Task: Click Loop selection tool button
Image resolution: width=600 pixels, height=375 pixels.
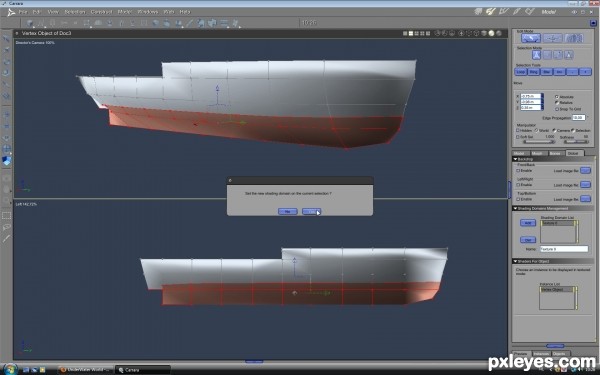Action: (x=521, y=72)
